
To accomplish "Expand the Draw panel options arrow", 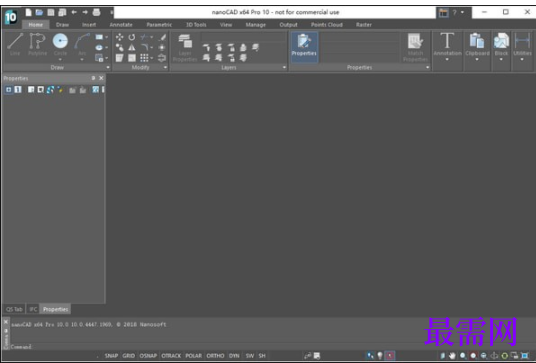I will (108, 67).
